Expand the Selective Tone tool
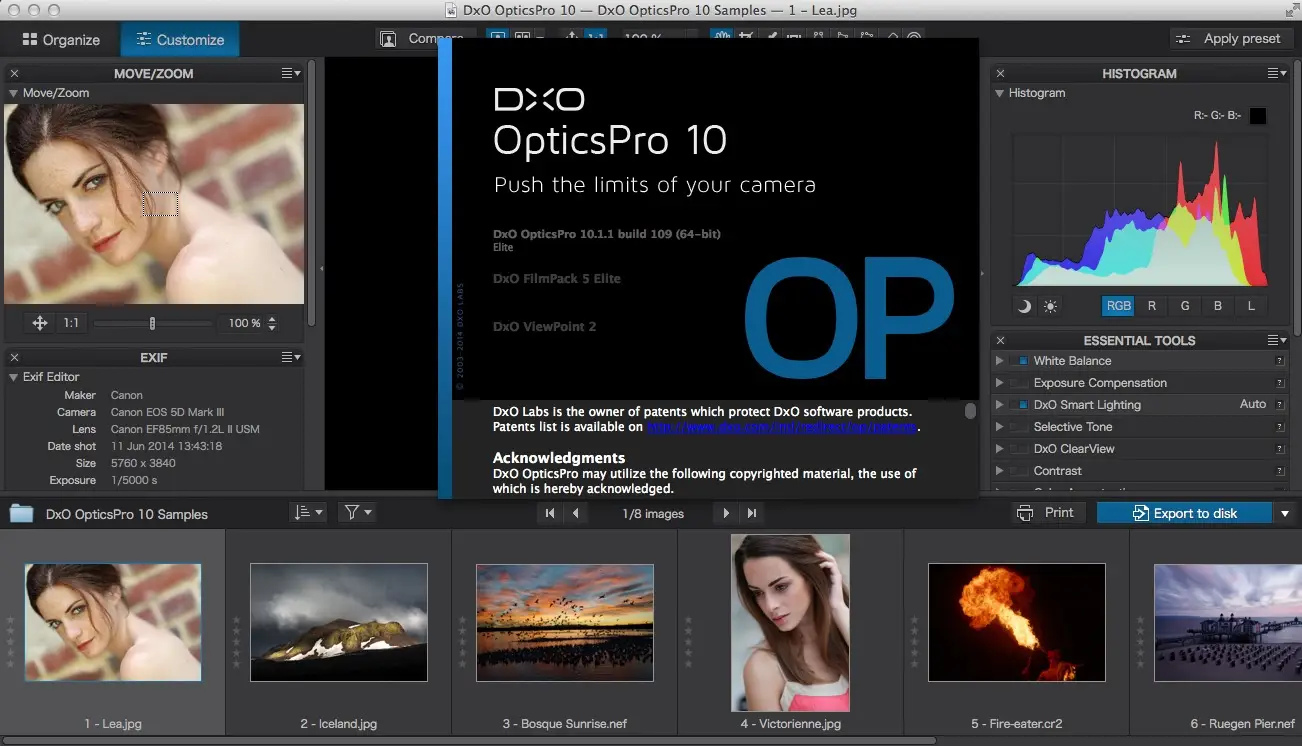Viewport: 1302px width, 746px height. (999, 426)
